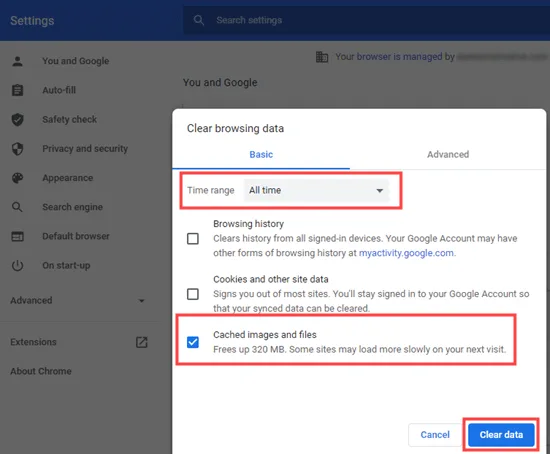550x454 pixels.
Task: Click the You and Google person icon
Action: coord(17,61)
